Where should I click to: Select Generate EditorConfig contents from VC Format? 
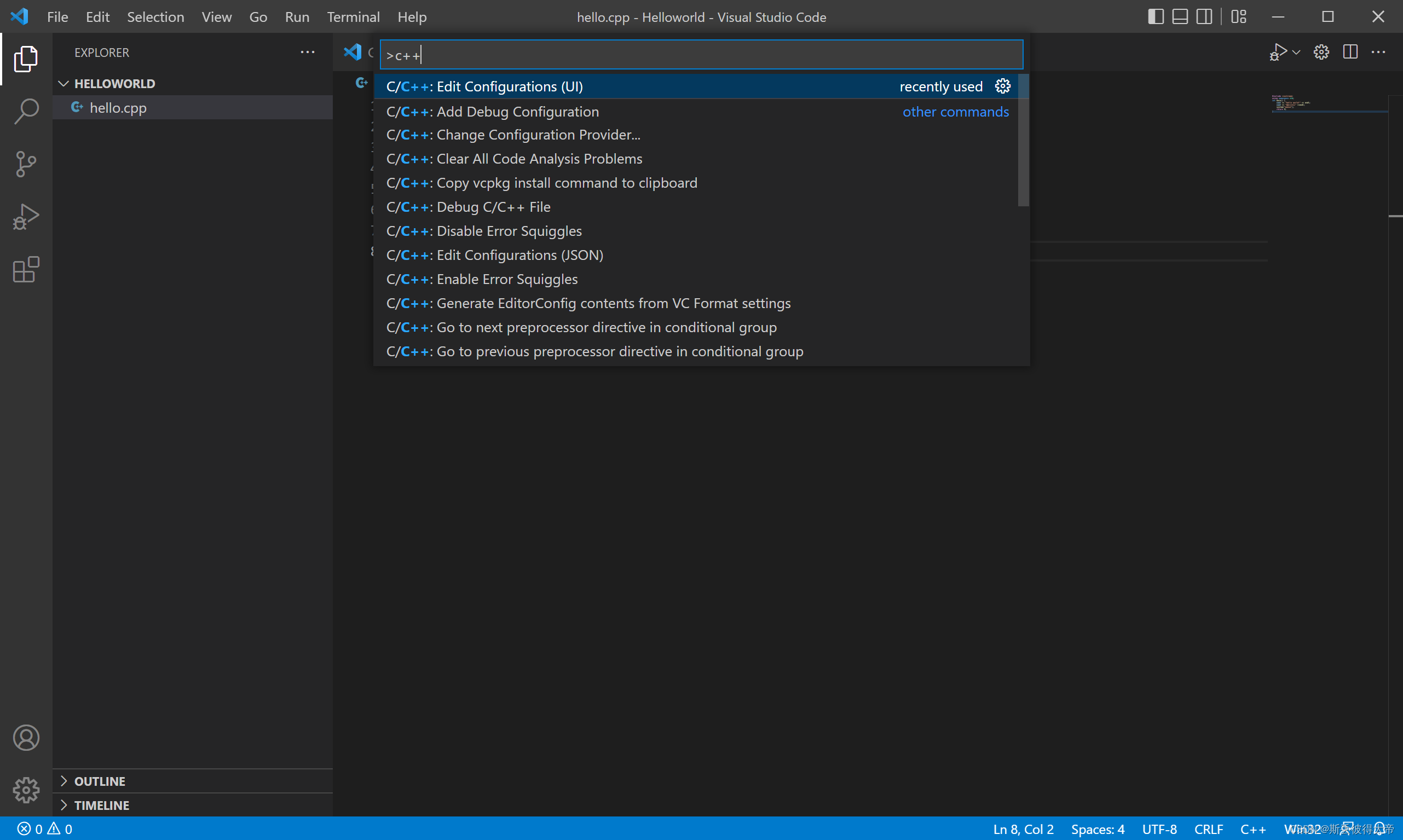(x=695, y=303)
